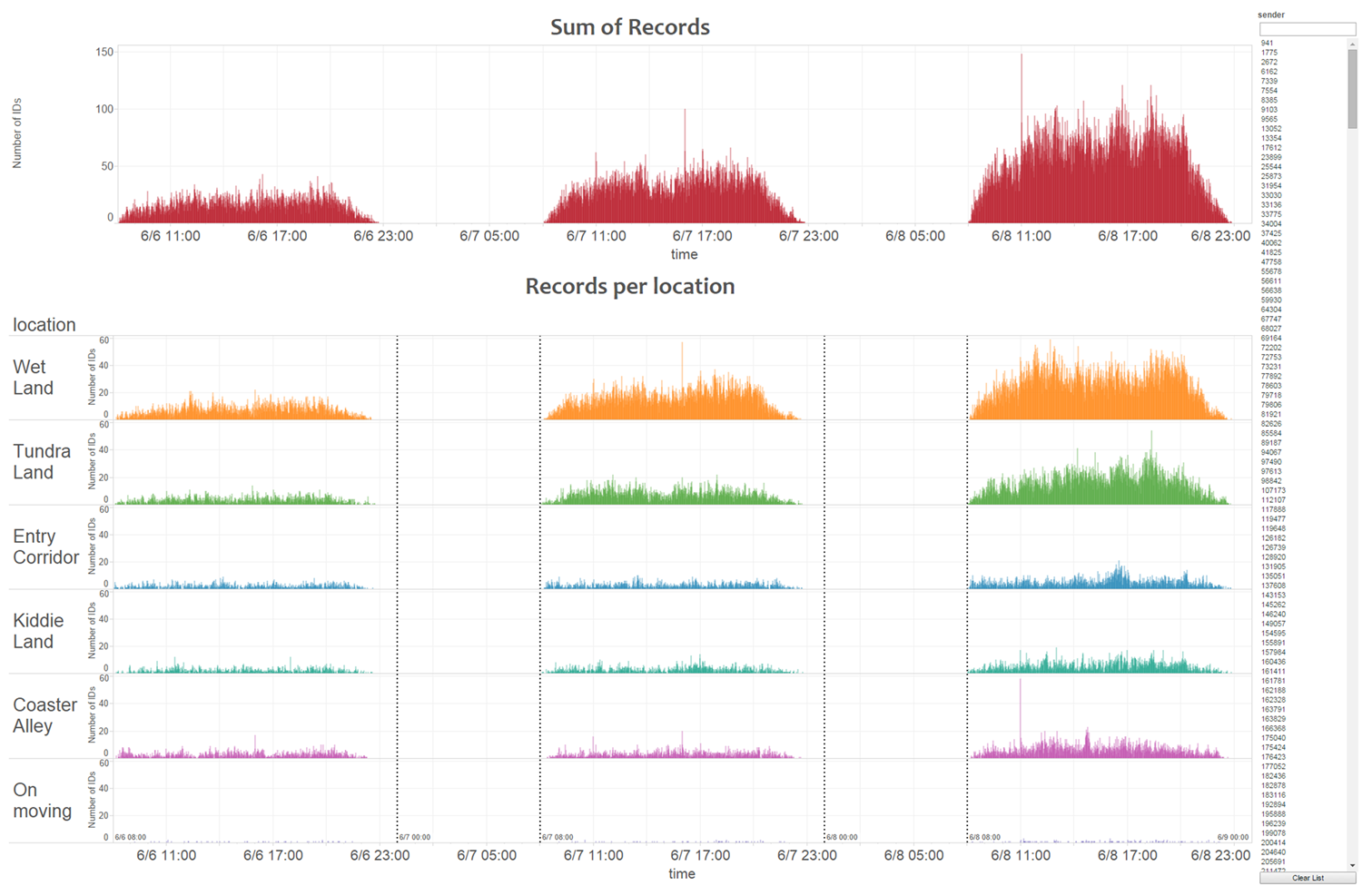Select sender 112107 in the list
The image size is (1372, 886).
(x=1273, y=500)
